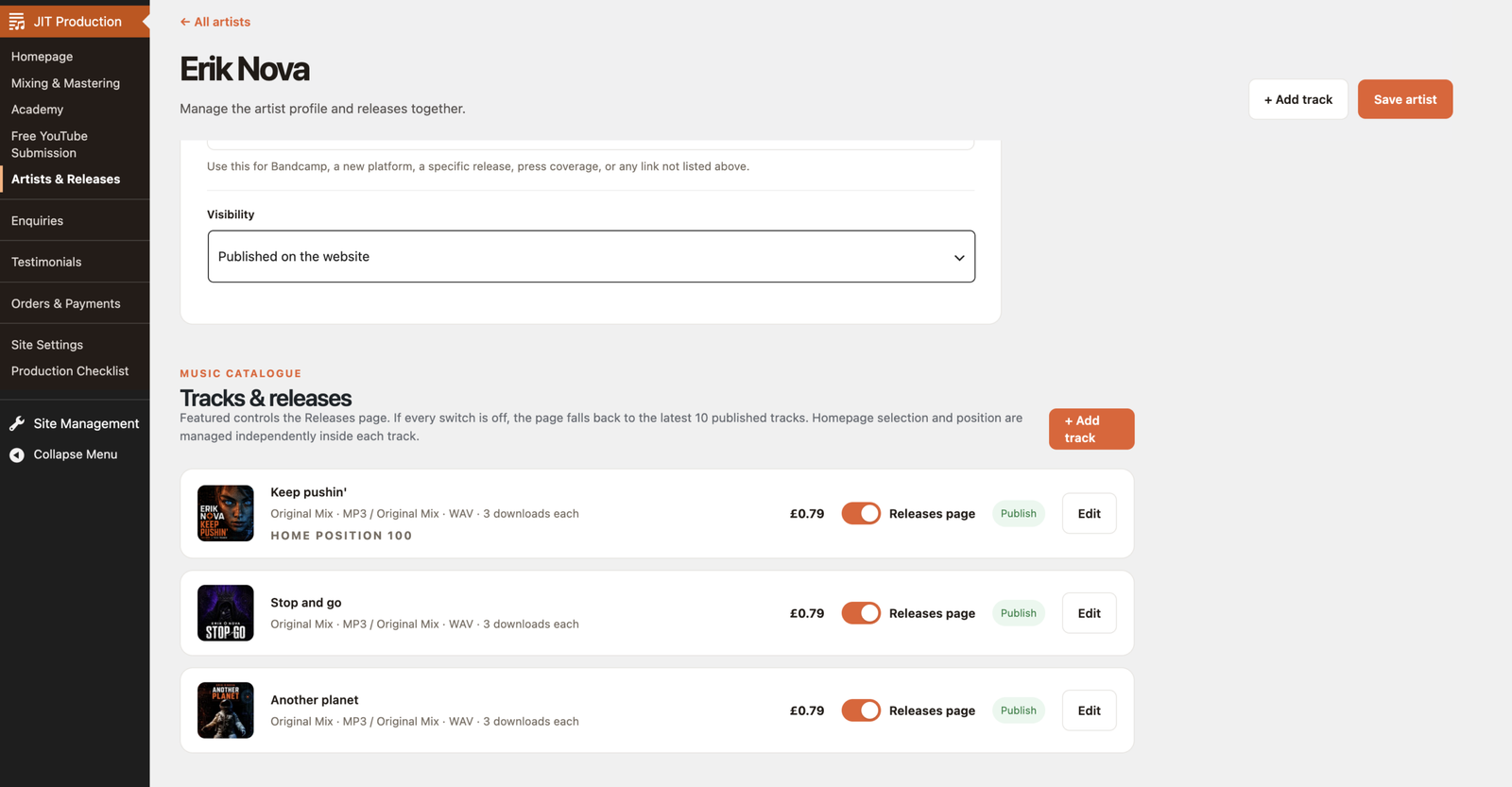Click the Tracks & releases heading

click(266, 398)
